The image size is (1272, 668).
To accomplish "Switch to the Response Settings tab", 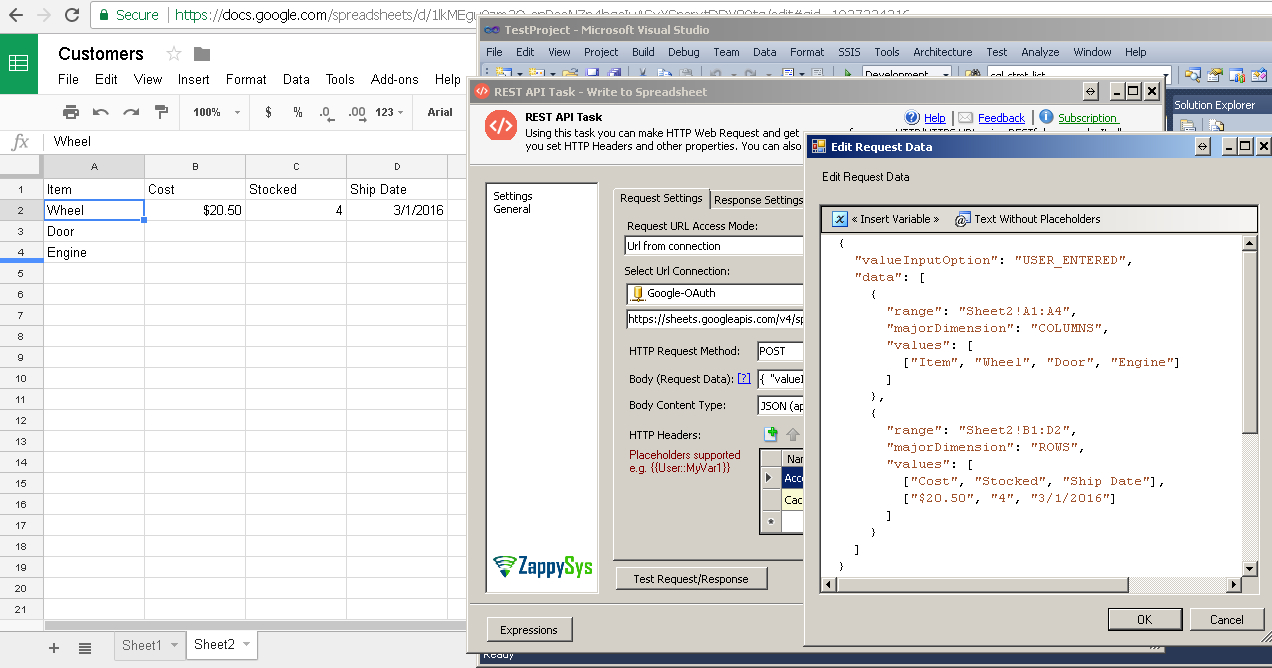I will click(757, 197).
